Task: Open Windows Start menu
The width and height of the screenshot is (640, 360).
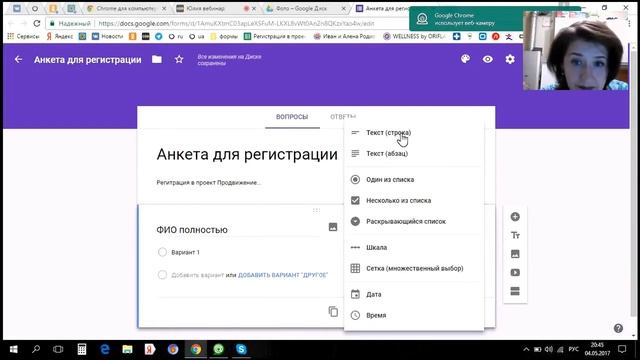Action: pos(13,349)
